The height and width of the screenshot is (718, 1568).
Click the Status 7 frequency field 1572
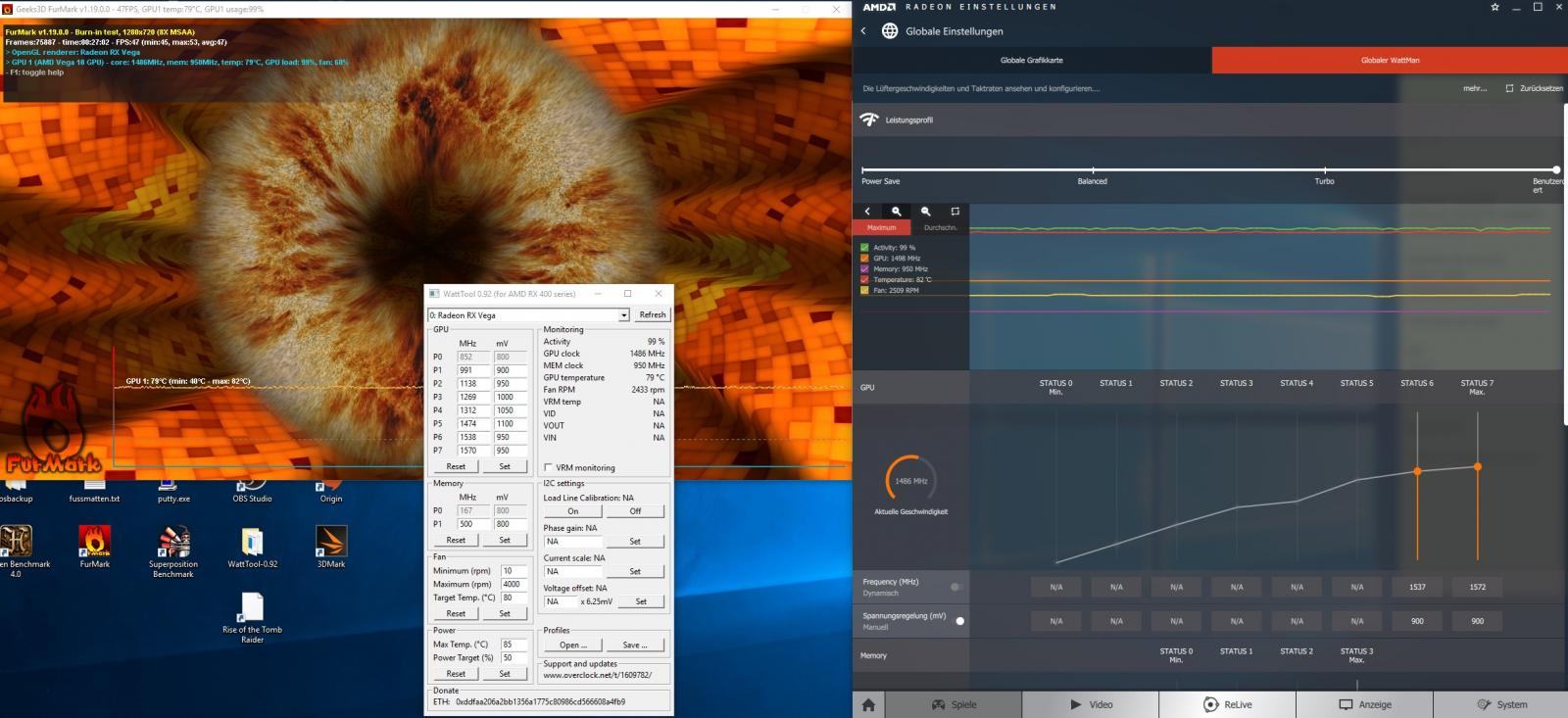(1477, 587)
